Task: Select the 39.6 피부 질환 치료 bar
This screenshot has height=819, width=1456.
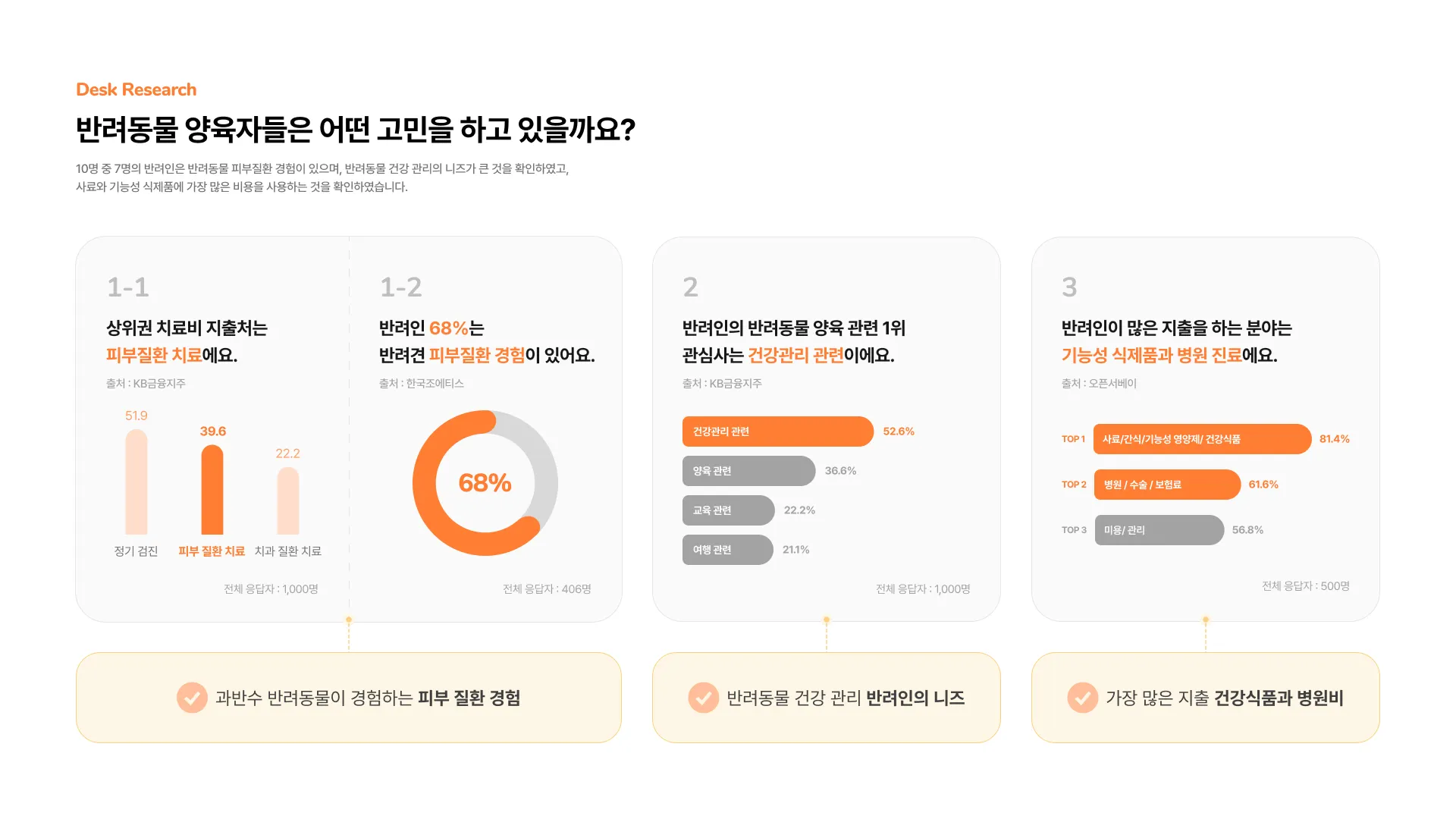Action: coord(212,490)
